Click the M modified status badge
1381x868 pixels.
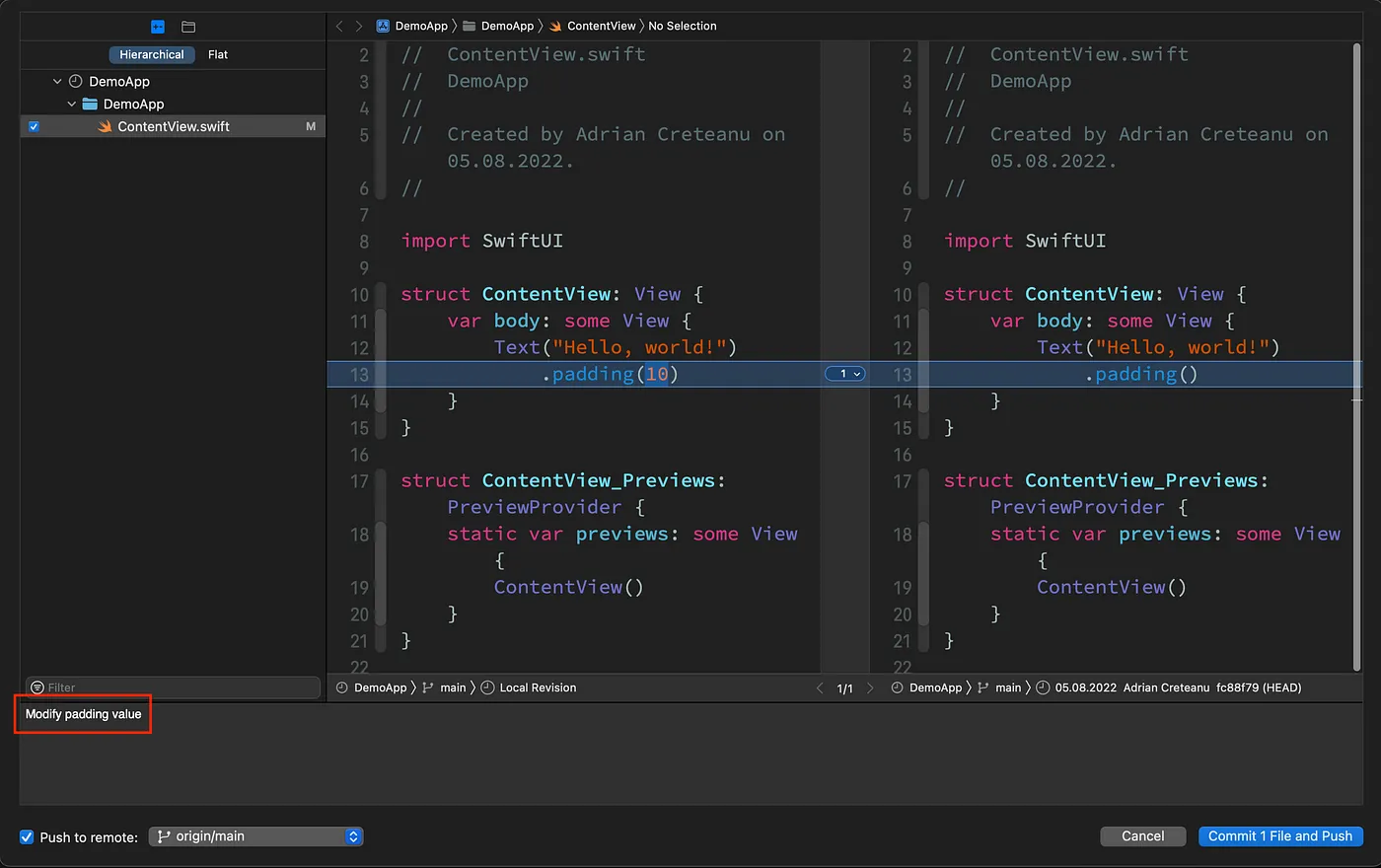pyautogui.click(x=311, y=126)
